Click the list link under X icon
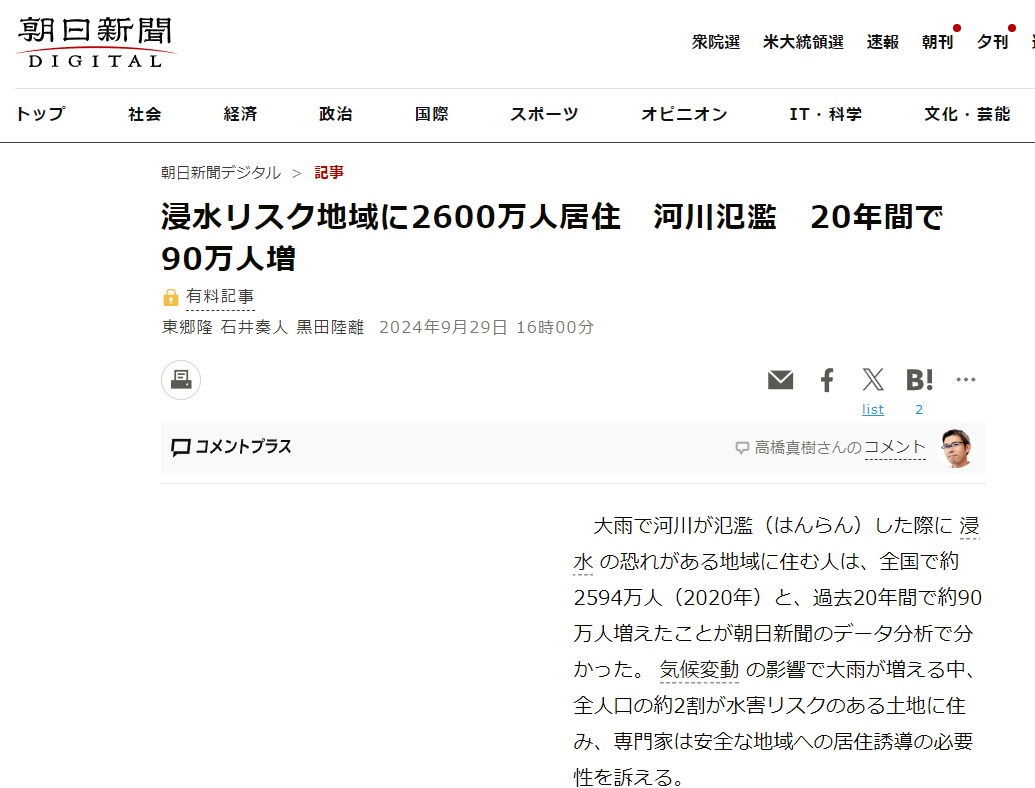The width and height of the screenshot is (1035, 788). pos(873,409)
